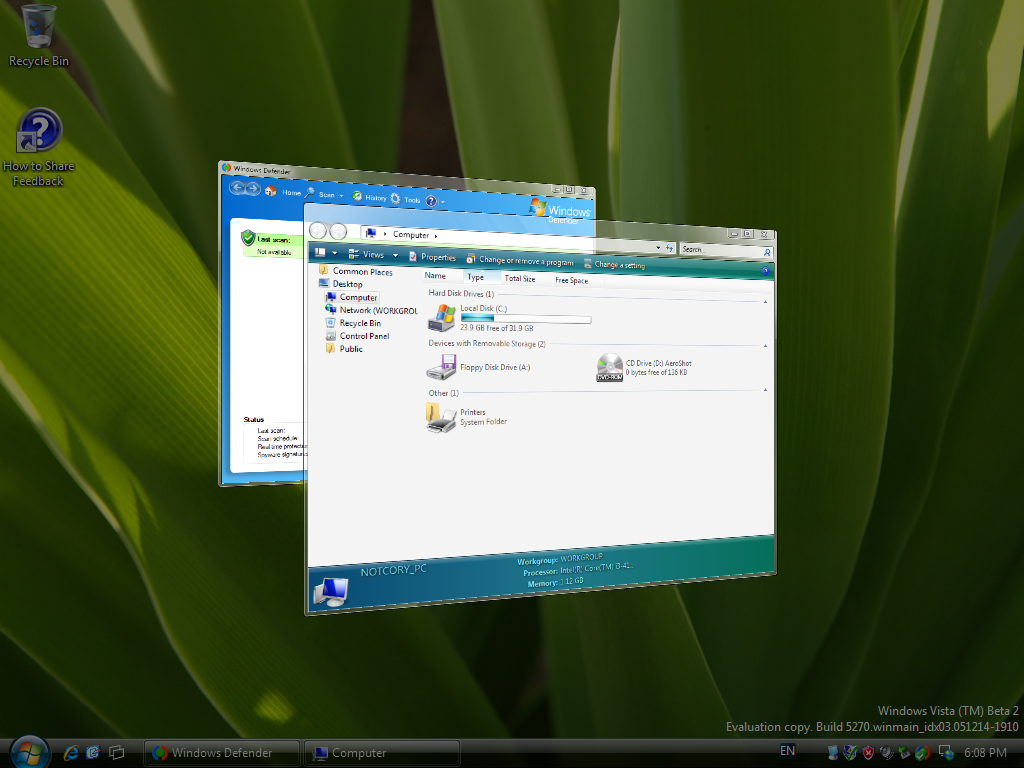Click the Tools gear icon in Defender
Image resolution: width=1024 pixels, height=768 pixels.
pyautogui.click(x=395, y=198)
